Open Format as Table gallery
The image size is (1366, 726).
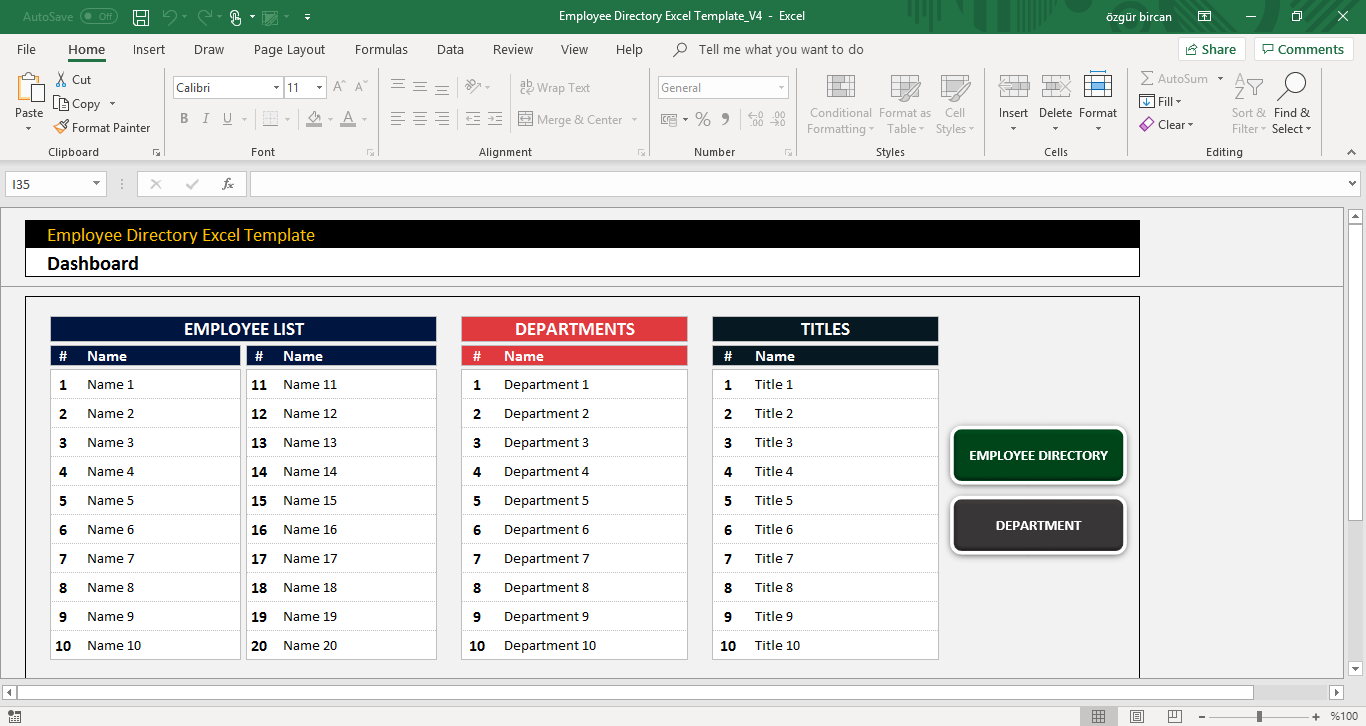[905, 104]
